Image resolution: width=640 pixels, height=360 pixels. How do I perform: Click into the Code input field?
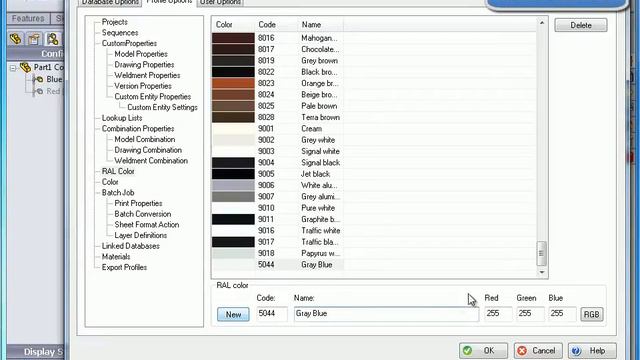[x=272, y=314]
